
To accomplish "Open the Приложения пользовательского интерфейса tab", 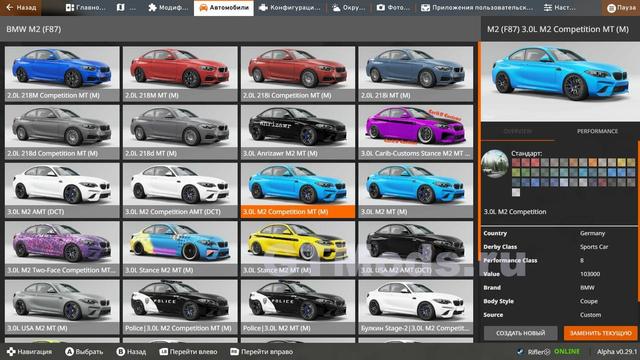I will [477, 8].
